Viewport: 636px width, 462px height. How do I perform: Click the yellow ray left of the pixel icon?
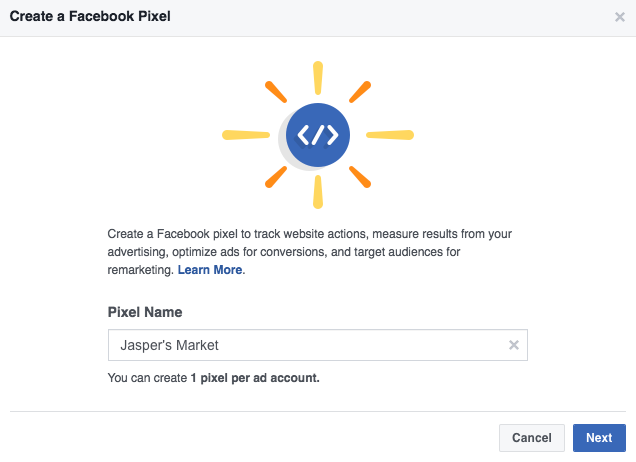246,135
